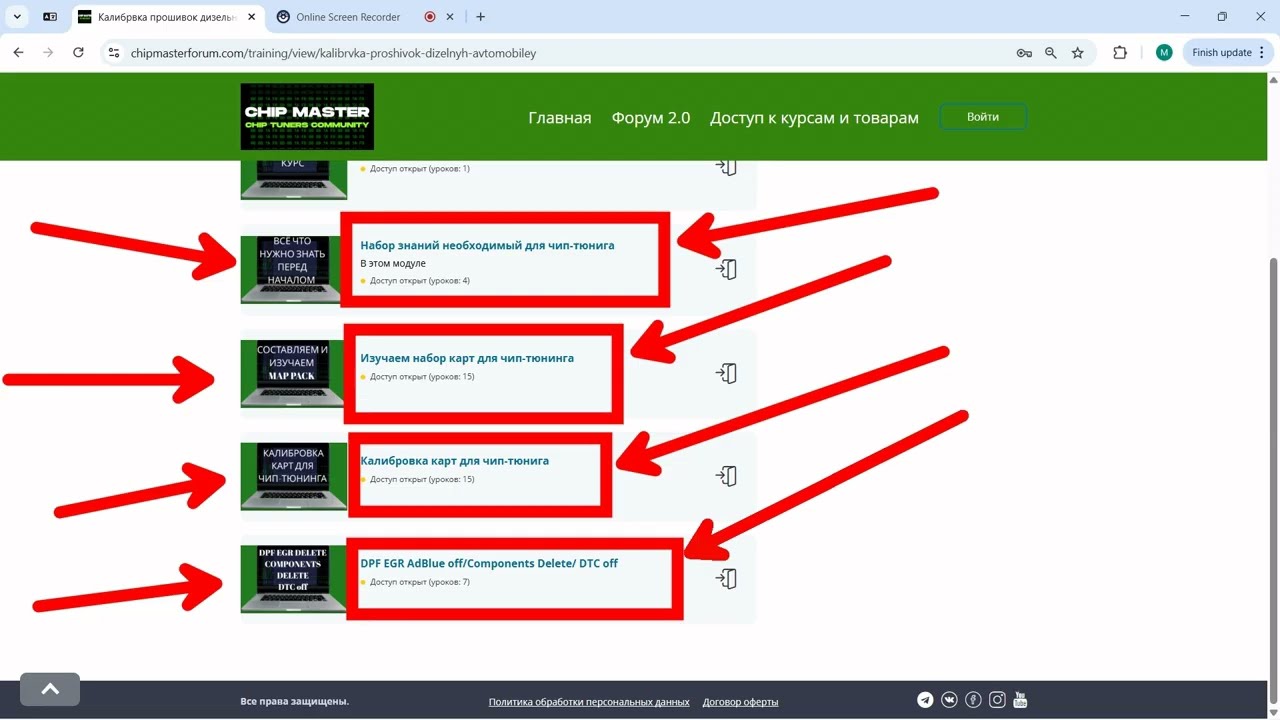The height and width of the screenshot is (720, 1280).
Task: Click the enter icon beside 'уроков: 1' row
Action: click(726, 166)
